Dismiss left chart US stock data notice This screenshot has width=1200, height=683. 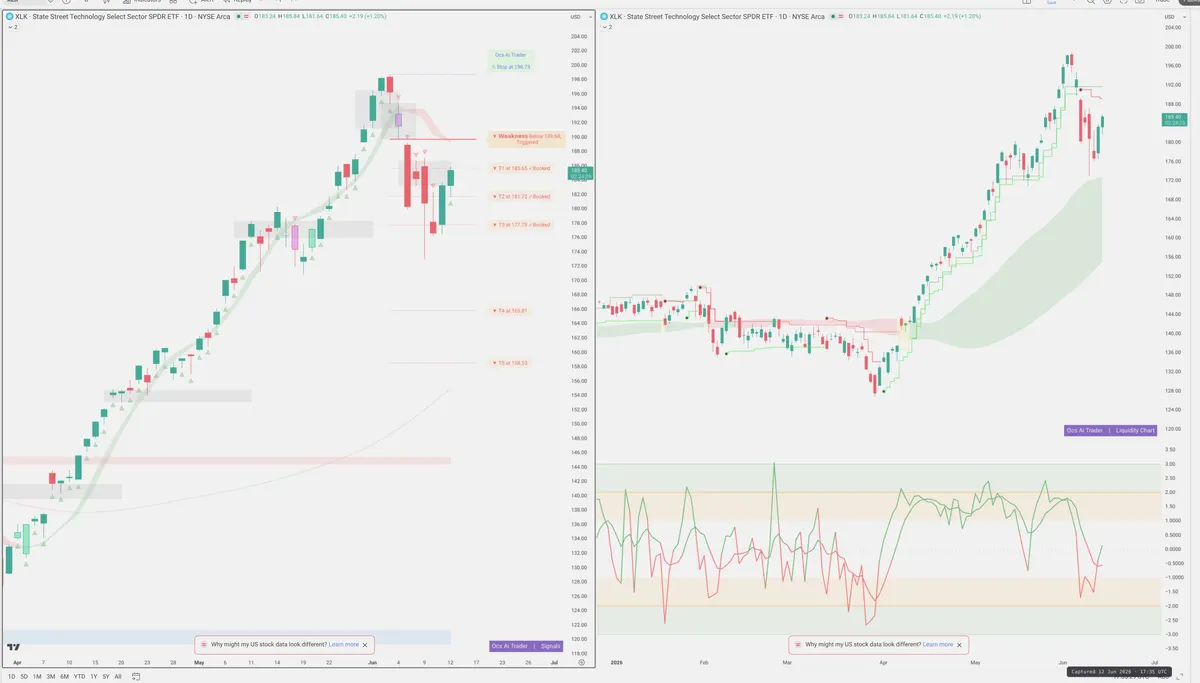pyautogui.click(x=365, y=645)
